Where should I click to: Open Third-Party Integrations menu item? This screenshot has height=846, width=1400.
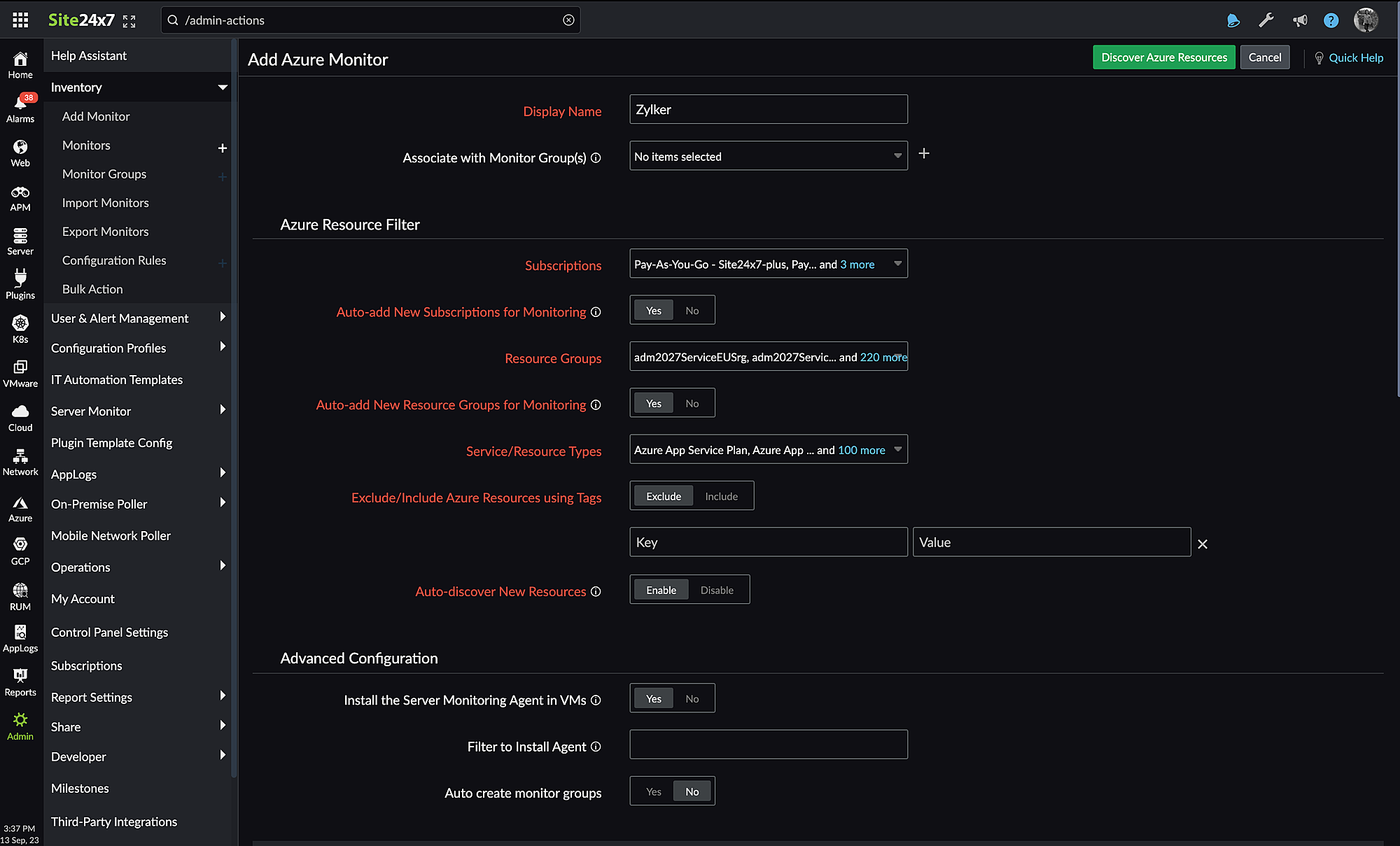click(x=114, y=822)
